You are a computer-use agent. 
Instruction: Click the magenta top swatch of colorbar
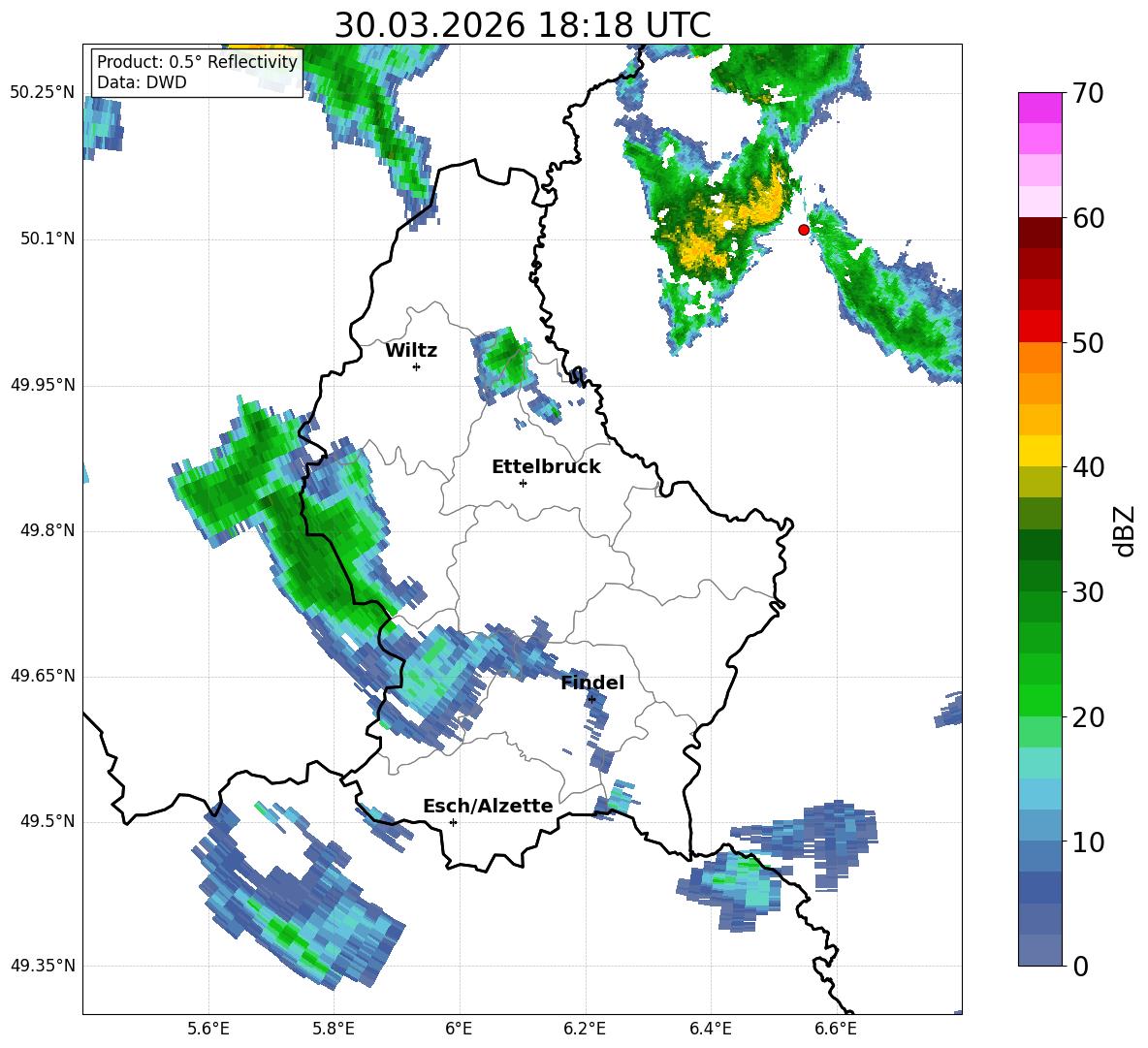click(x=1039, y=108)
